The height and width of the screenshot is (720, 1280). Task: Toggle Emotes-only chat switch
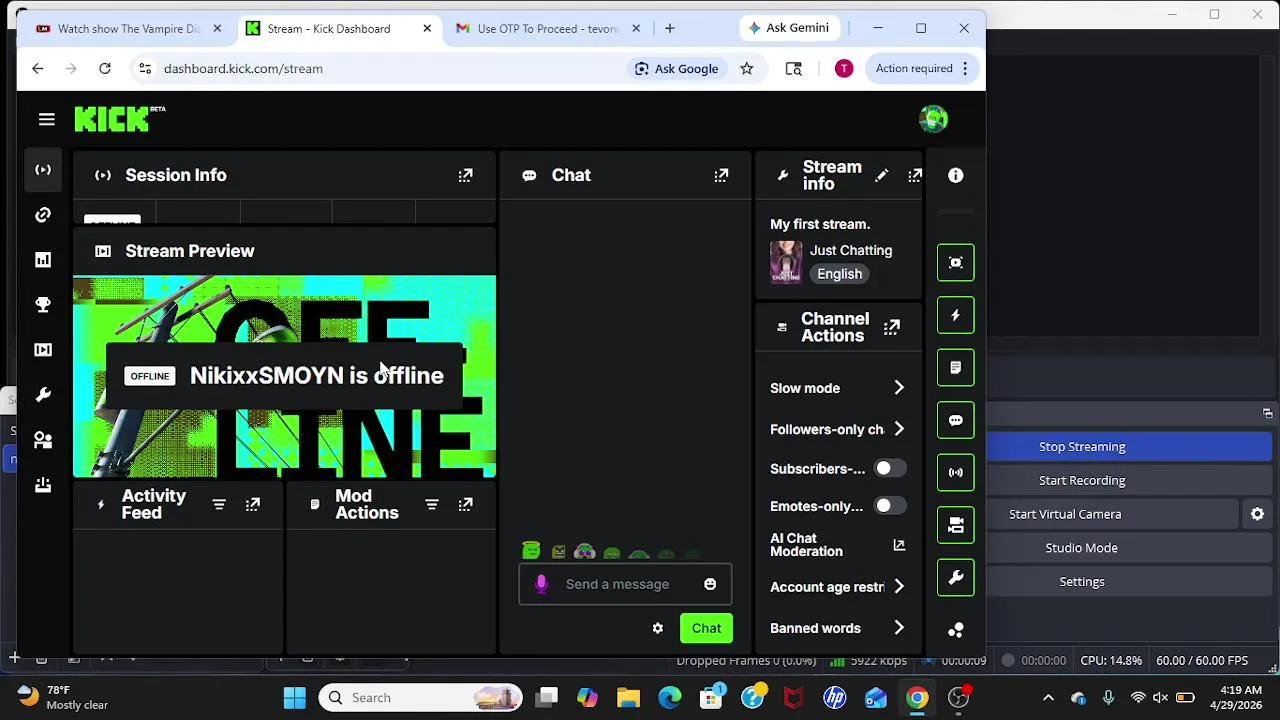tap(889, 506)
